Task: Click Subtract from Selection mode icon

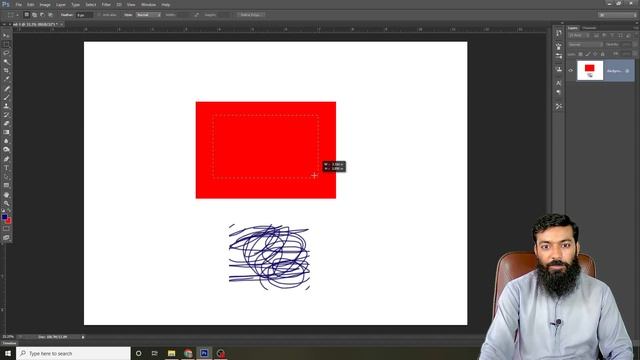Action: click(42, 15)
